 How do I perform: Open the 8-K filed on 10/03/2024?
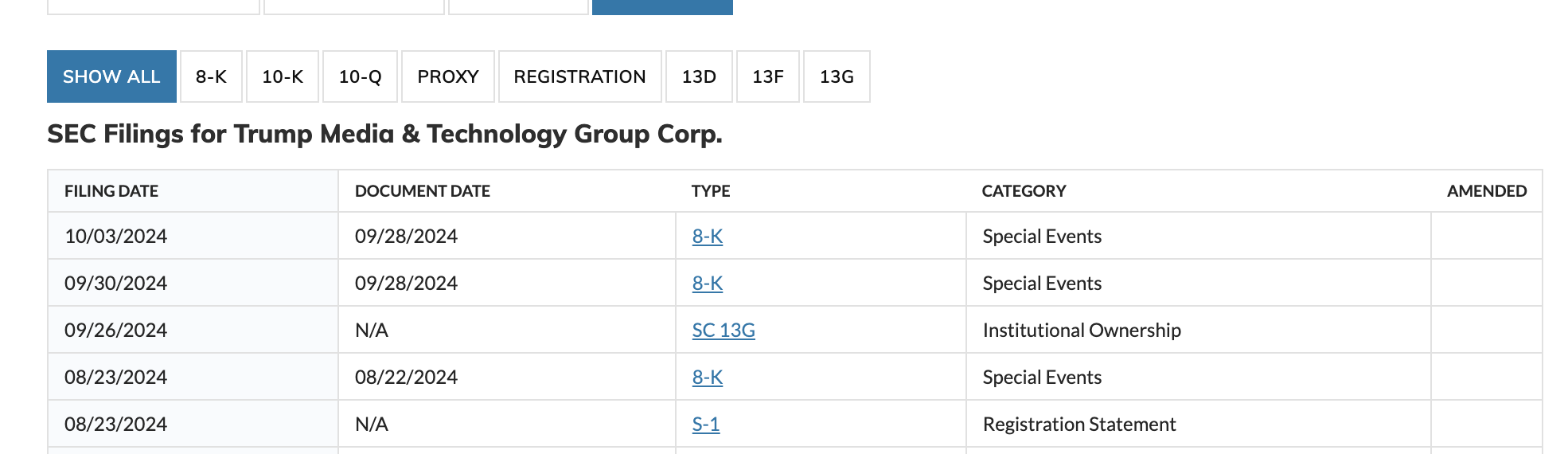pos(708,237)
